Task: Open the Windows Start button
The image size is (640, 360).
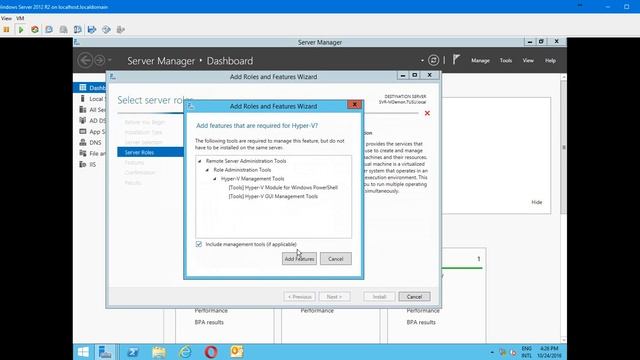Action: point(83,352)
